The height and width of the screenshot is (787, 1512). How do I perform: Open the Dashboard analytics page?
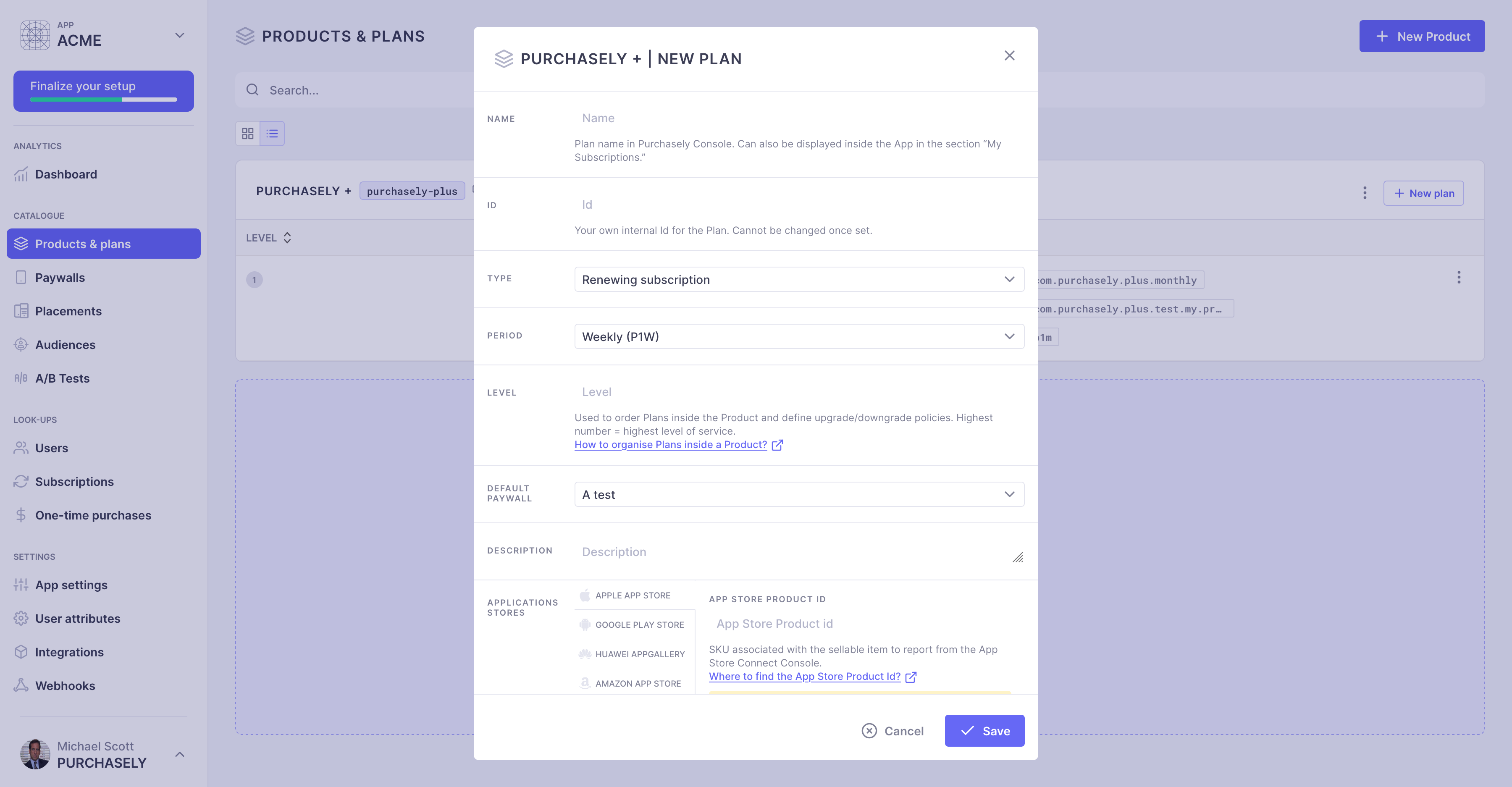coord(66,174)
